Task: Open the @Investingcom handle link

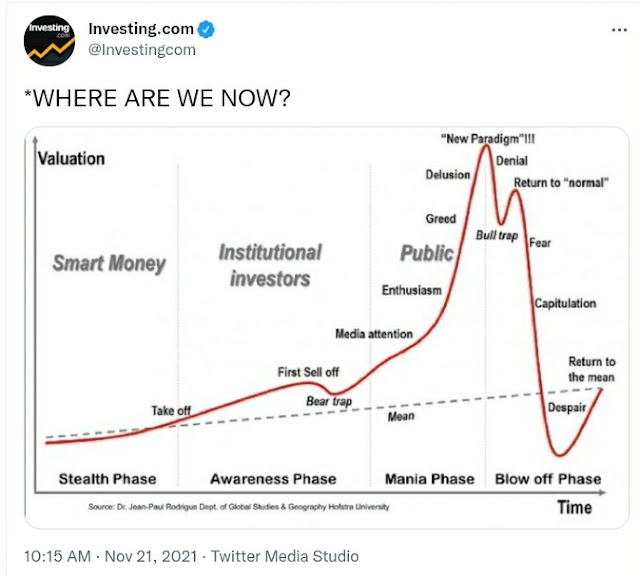Action: click(x=142, y=50)
